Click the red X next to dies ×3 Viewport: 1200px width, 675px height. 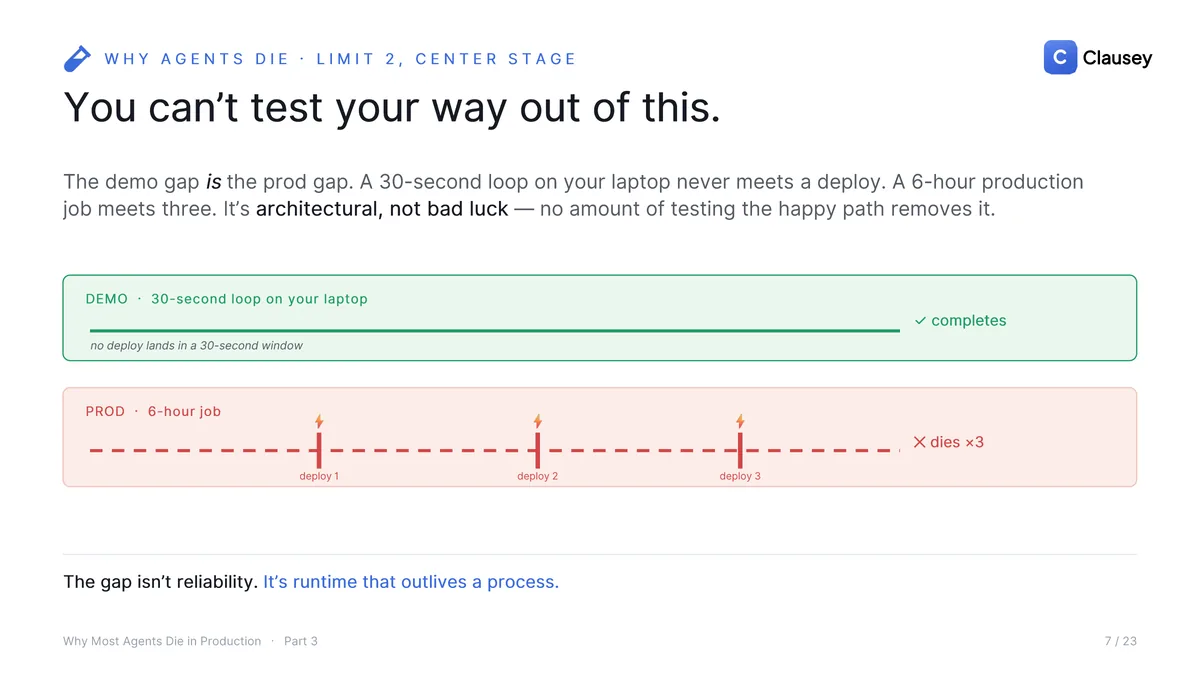click(x=920, y=442)
